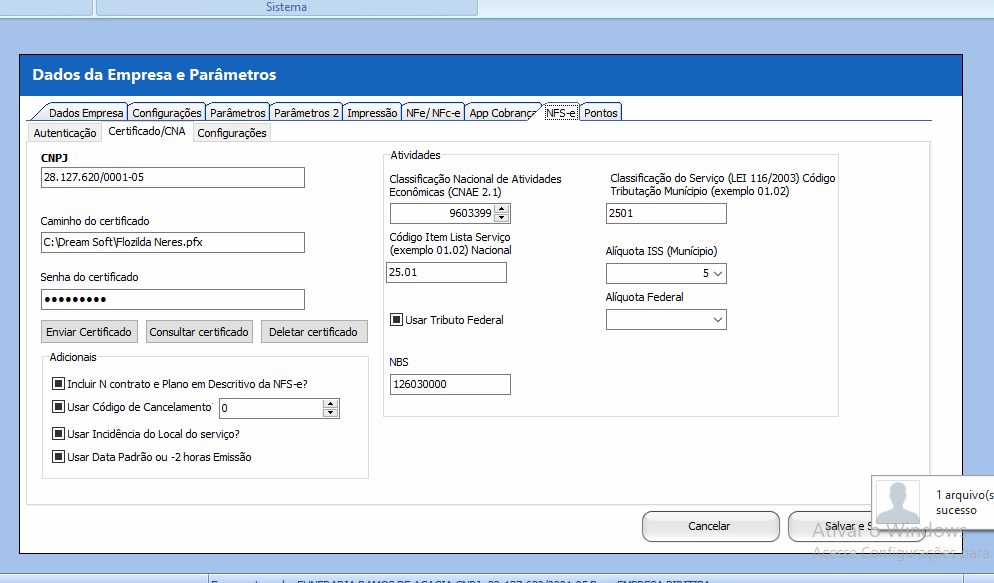Open the NFe/ NFc-e tab
This screenshot has height=583, width=994.
[x=433, y=113]
